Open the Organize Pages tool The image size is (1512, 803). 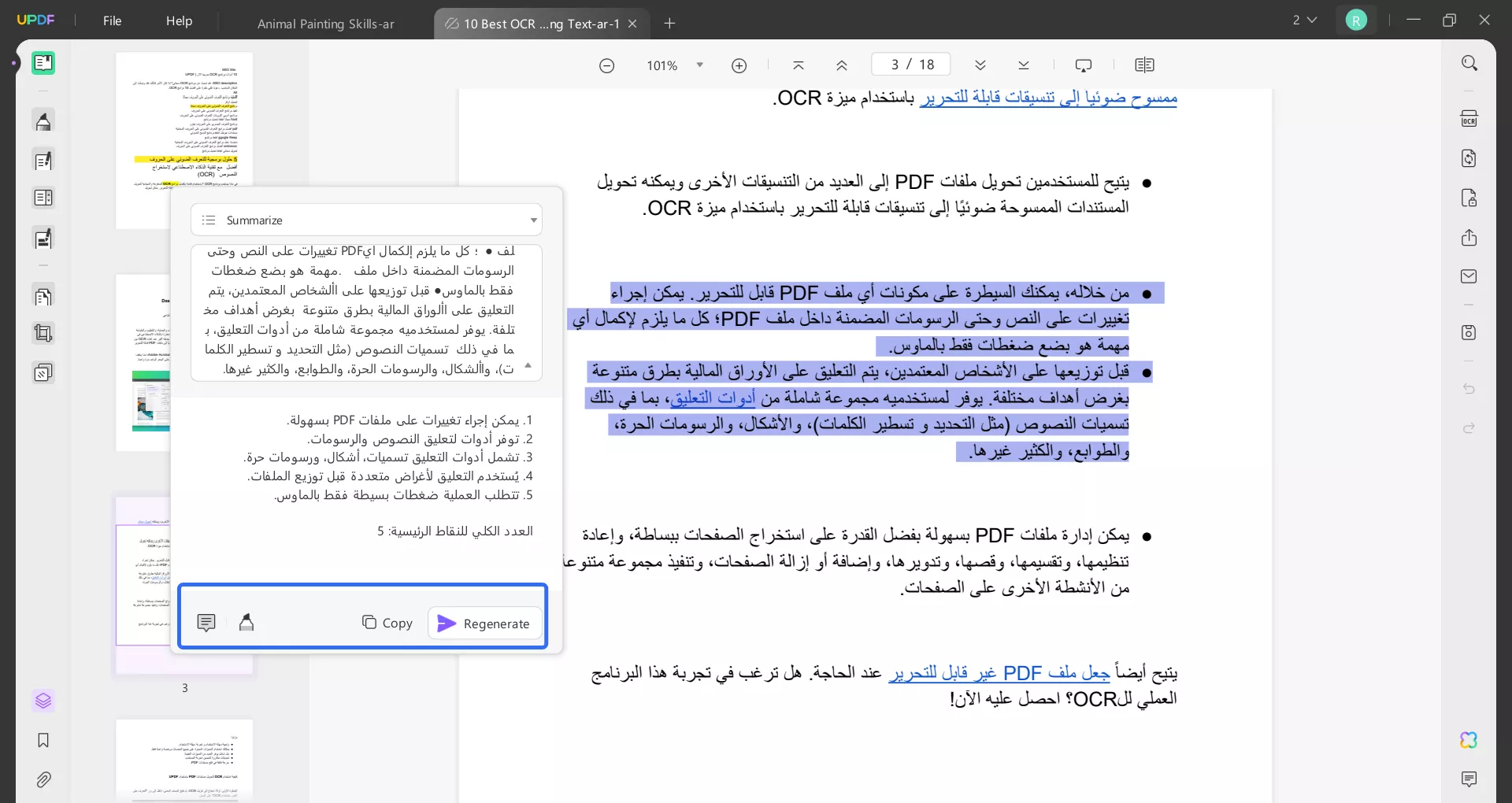(43, 198)
